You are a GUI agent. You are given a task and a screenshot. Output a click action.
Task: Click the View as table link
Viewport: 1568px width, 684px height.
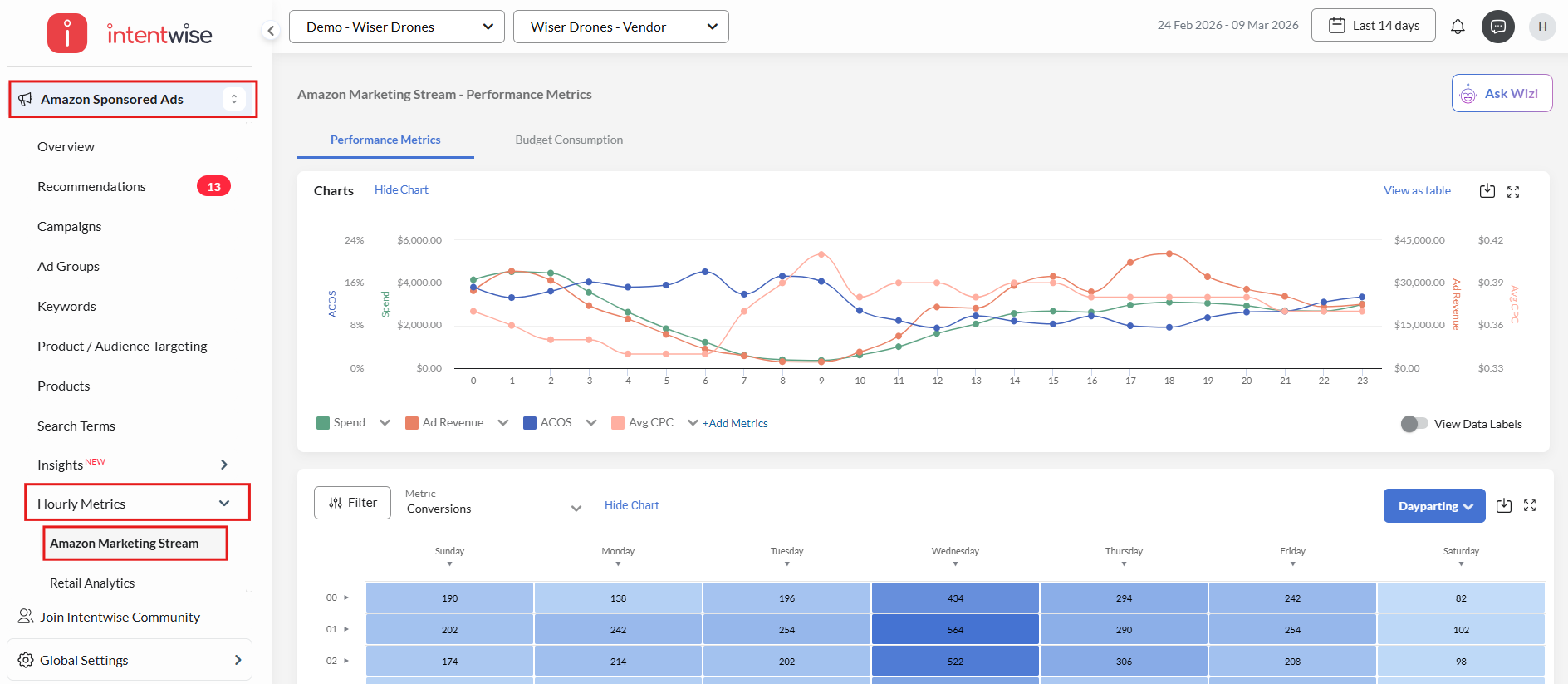click(1417, 190)
